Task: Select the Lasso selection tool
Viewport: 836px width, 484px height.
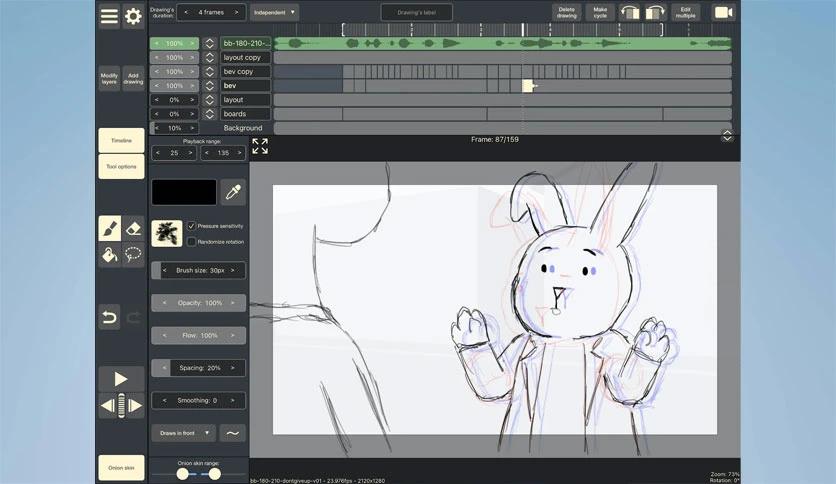Action: pos(133,255)
